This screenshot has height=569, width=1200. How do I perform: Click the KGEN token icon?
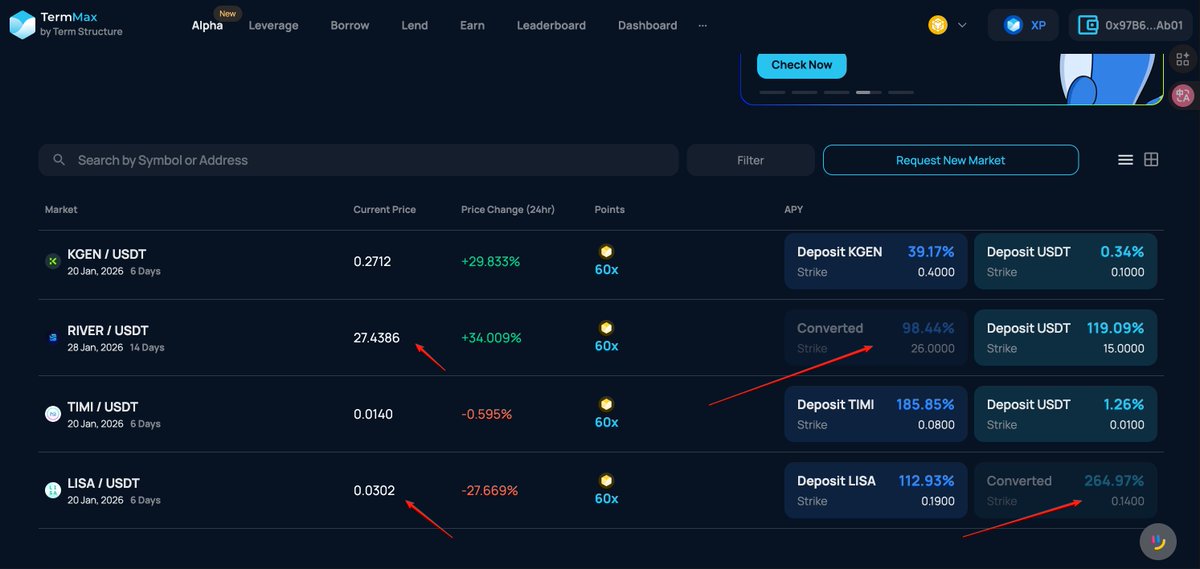tap(53, 261)
